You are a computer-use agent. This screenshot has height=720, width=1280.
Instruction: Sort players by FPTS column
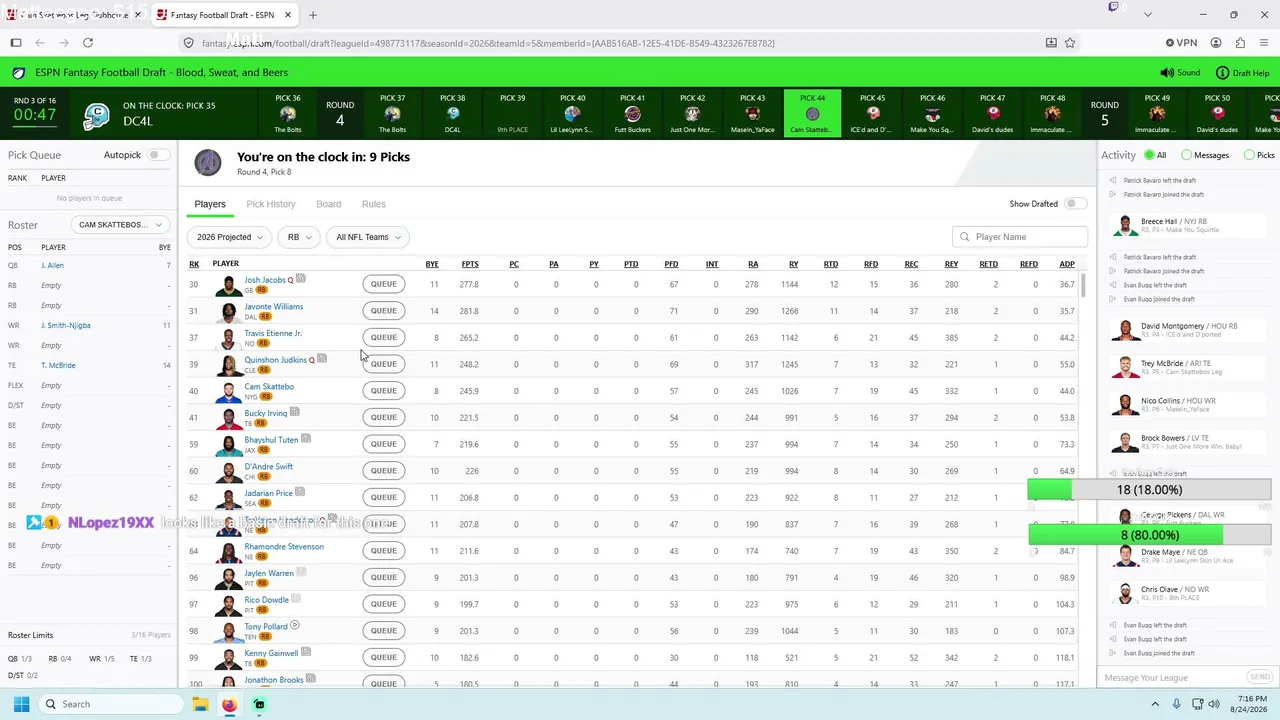[x=470, y=264]
